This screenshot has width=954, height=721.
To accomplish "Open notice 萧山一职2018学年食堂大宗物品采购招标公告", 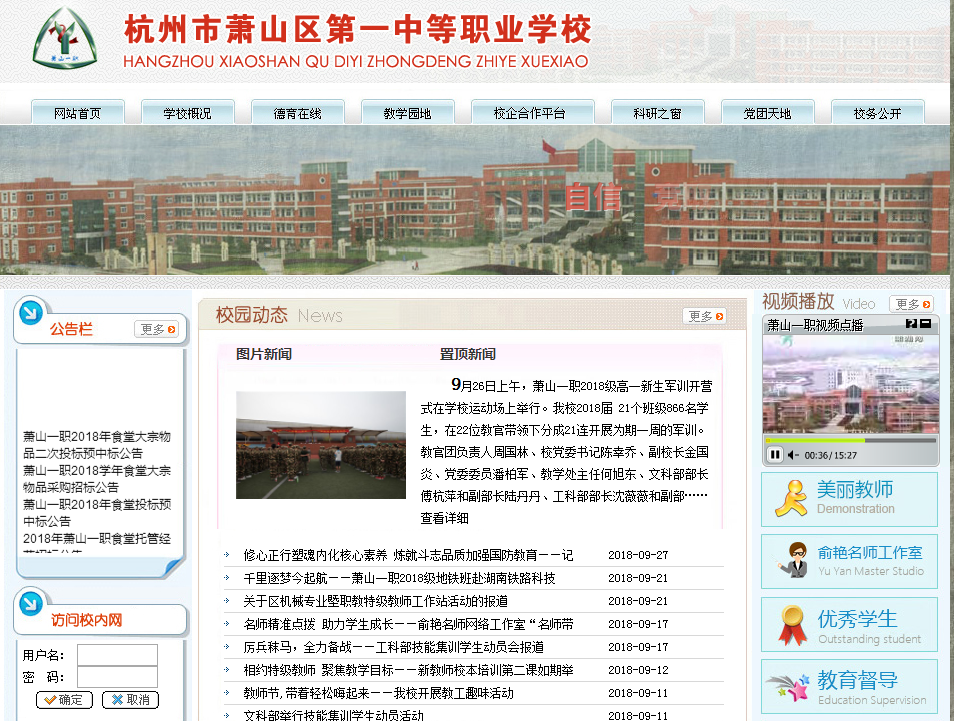I will pyautogui.click(x=97, y=479).
